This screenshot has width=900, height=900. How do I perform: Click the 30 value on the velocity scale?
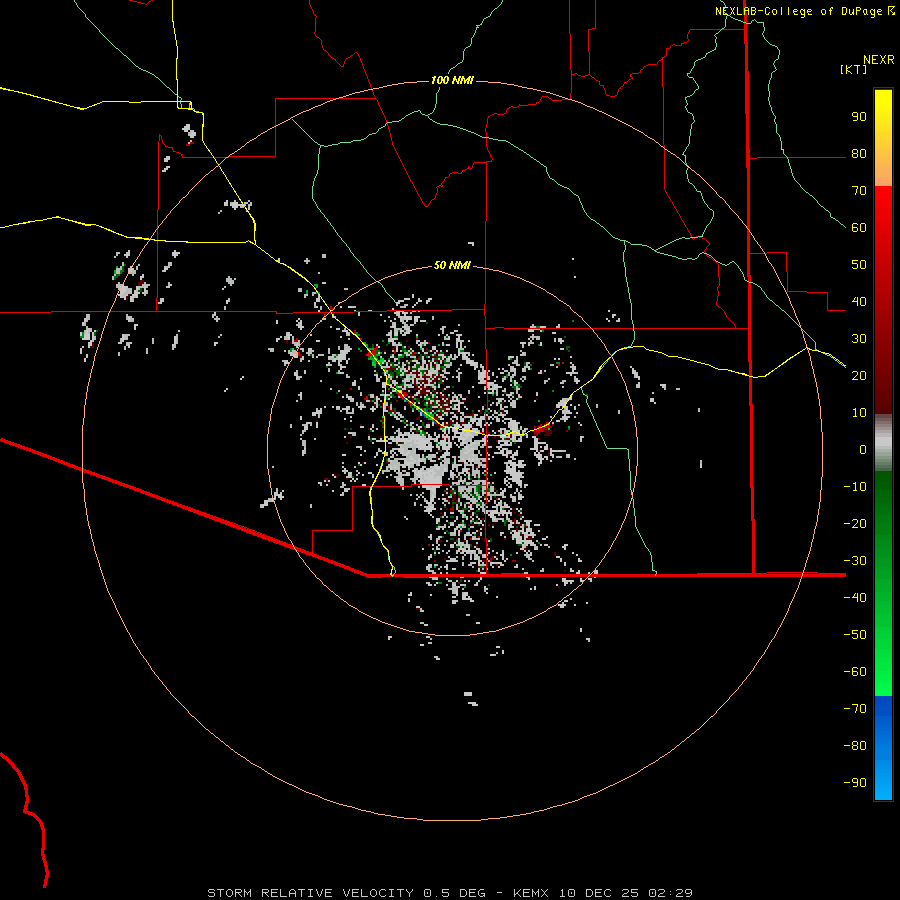[859, 339]
